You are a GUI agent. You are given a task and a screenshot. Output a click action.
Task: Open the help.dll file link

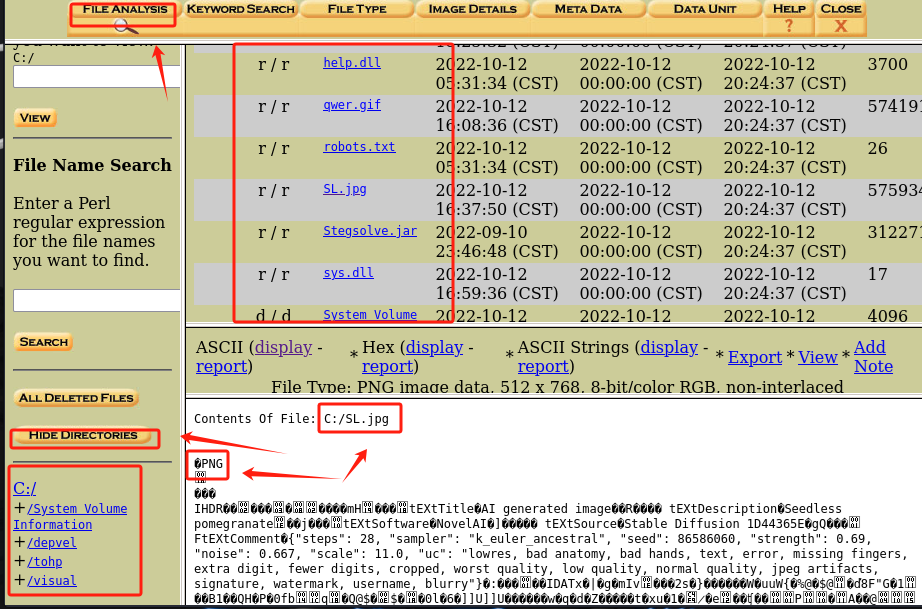point(352,63)
